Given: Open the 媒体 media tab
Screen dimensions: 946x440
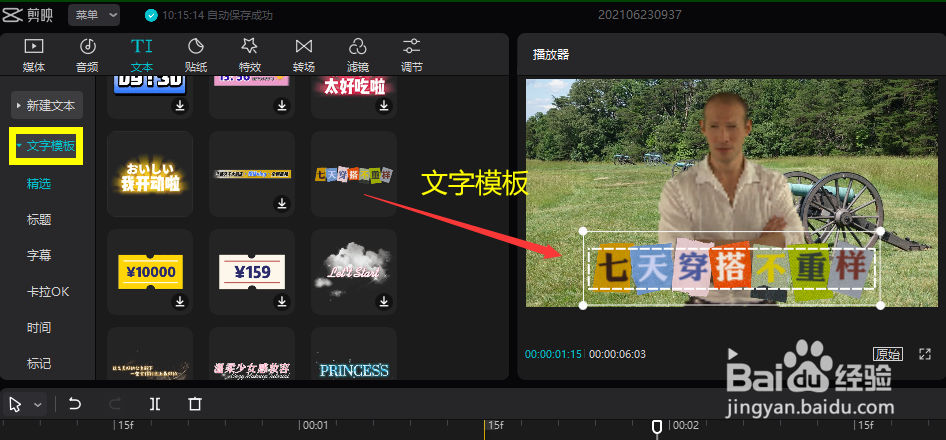Looking at the screenshot, I should coord(34,55).
